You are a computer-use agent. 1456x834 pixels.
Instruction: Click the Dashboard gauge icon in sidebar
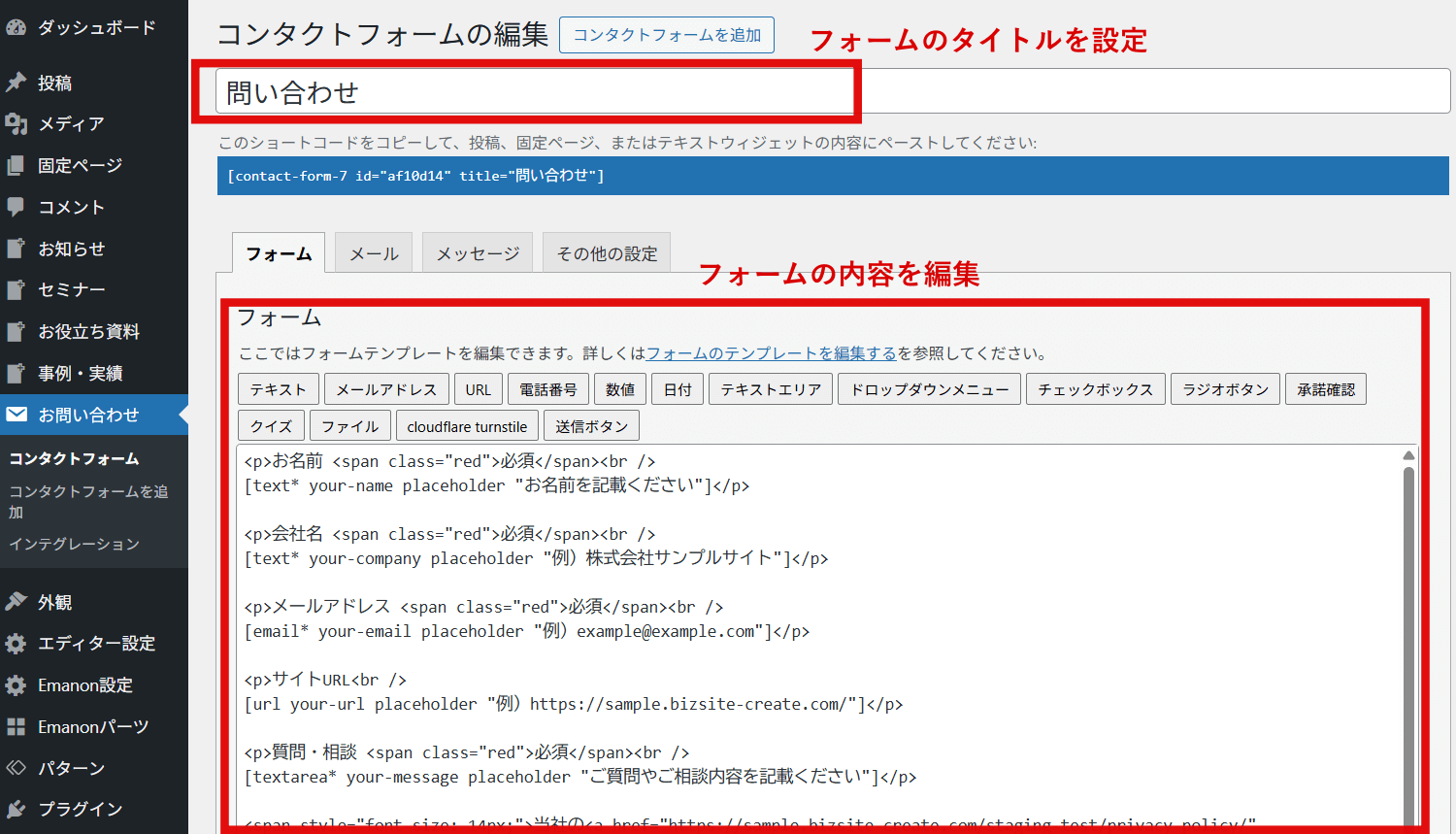pos(17,27)
